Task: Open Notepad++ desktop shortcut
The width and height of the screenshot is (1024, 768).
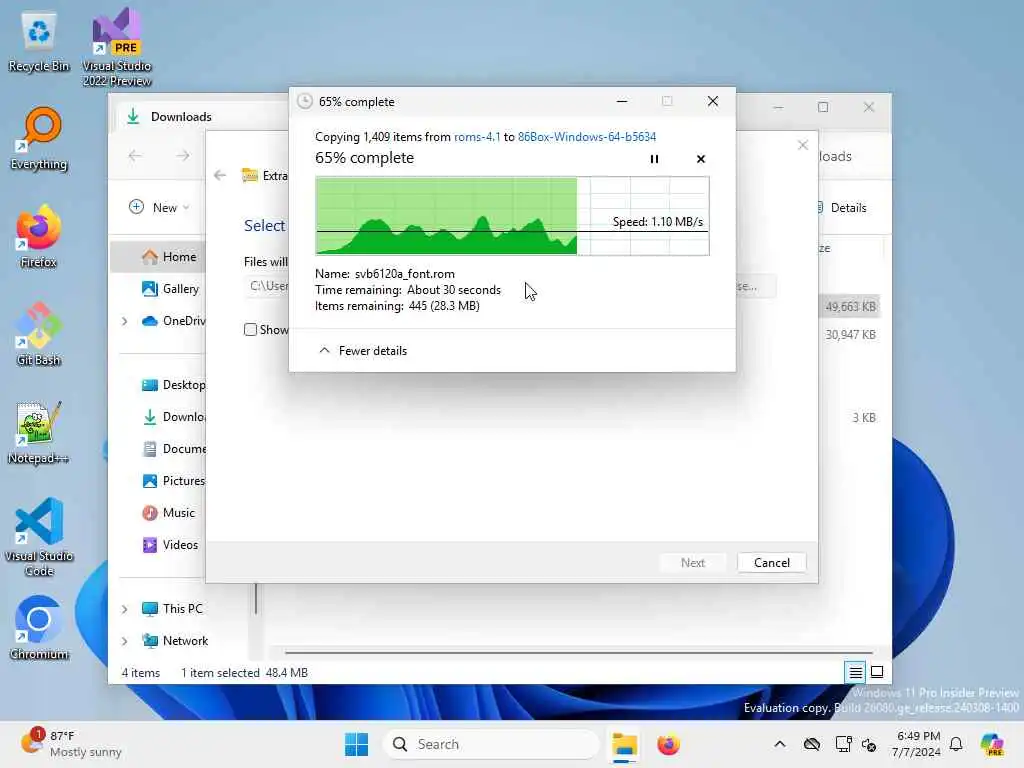Action: [x=39, y=432]
